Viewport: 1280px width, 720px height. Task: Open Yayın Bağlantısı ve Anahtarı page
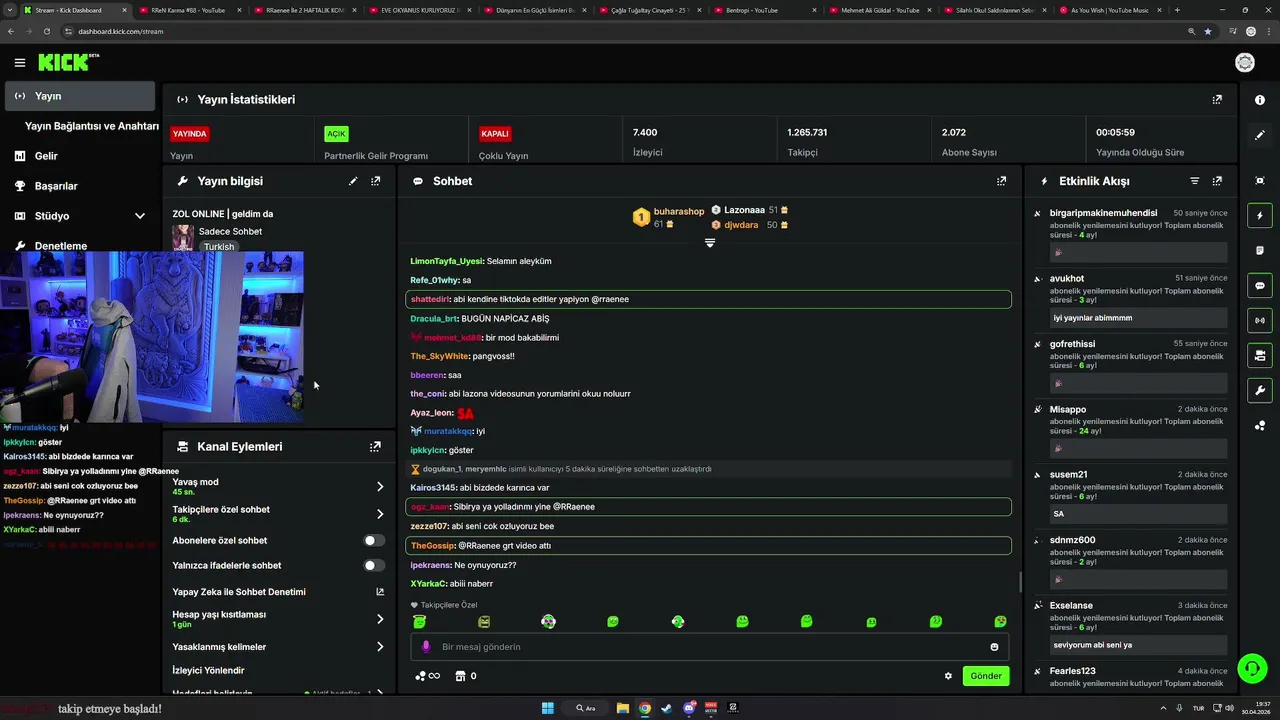point(92,126)
